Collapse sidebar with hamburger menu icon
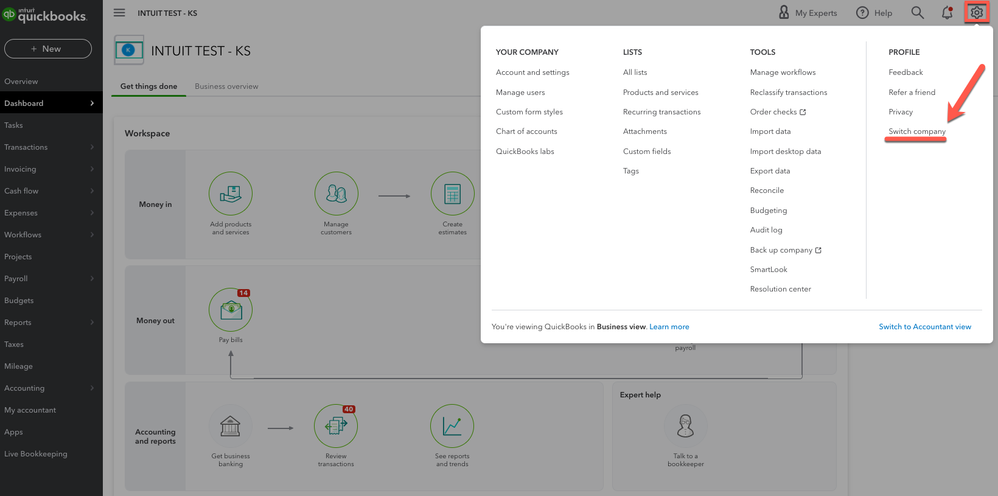This screenshot has width=998, height=496. tap(119, 12)
